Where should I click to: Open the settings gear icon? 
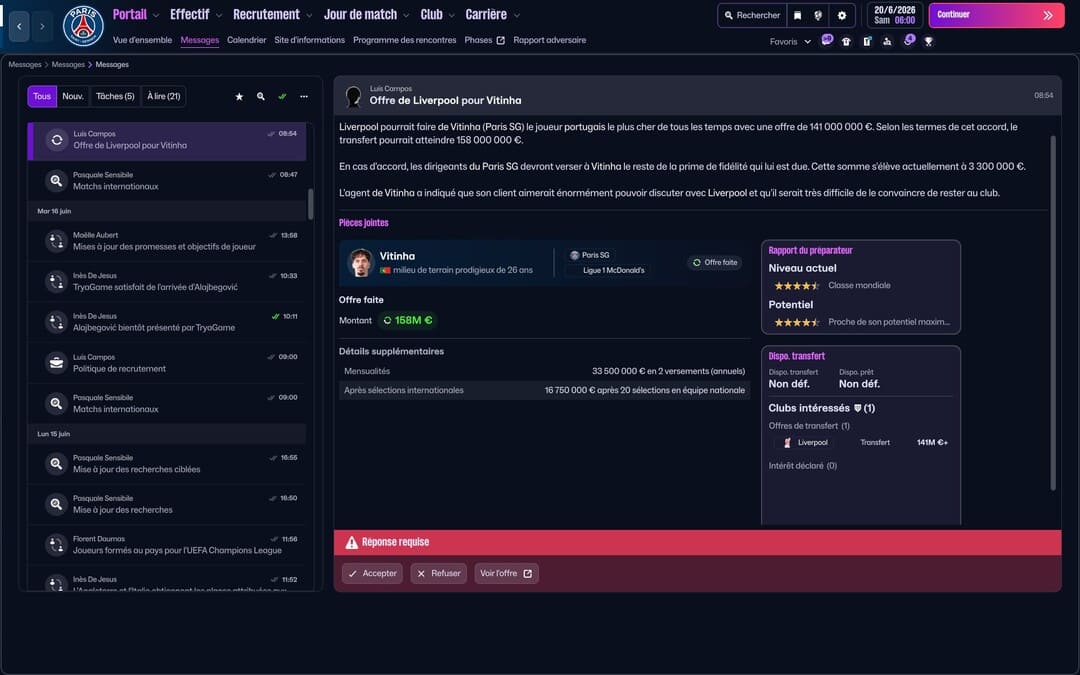pos(841,15)
